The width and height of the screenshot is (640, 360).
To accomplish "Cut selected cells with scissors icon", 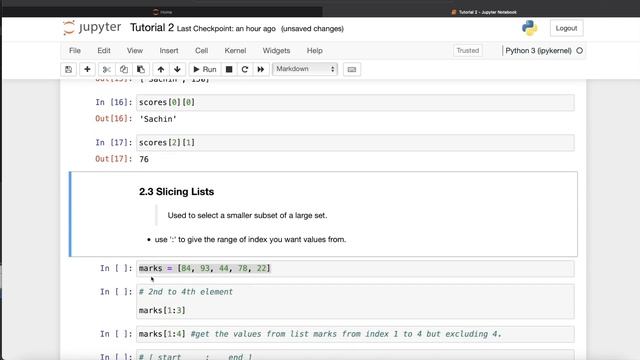I will coord(107,69).
